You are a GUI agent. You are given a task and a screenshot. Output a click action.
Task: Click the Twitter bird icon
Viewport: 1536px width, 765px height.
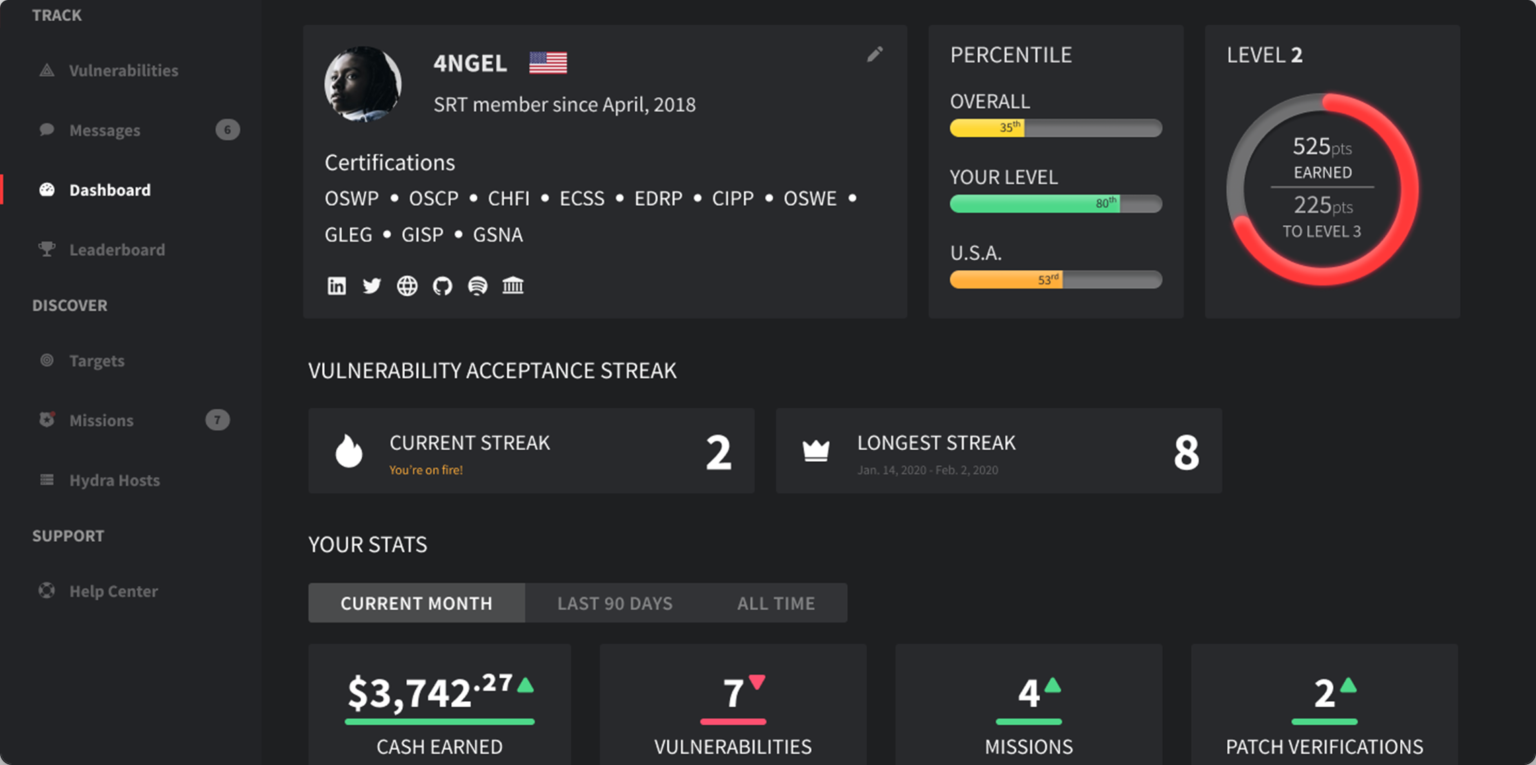tap(372, 286)
